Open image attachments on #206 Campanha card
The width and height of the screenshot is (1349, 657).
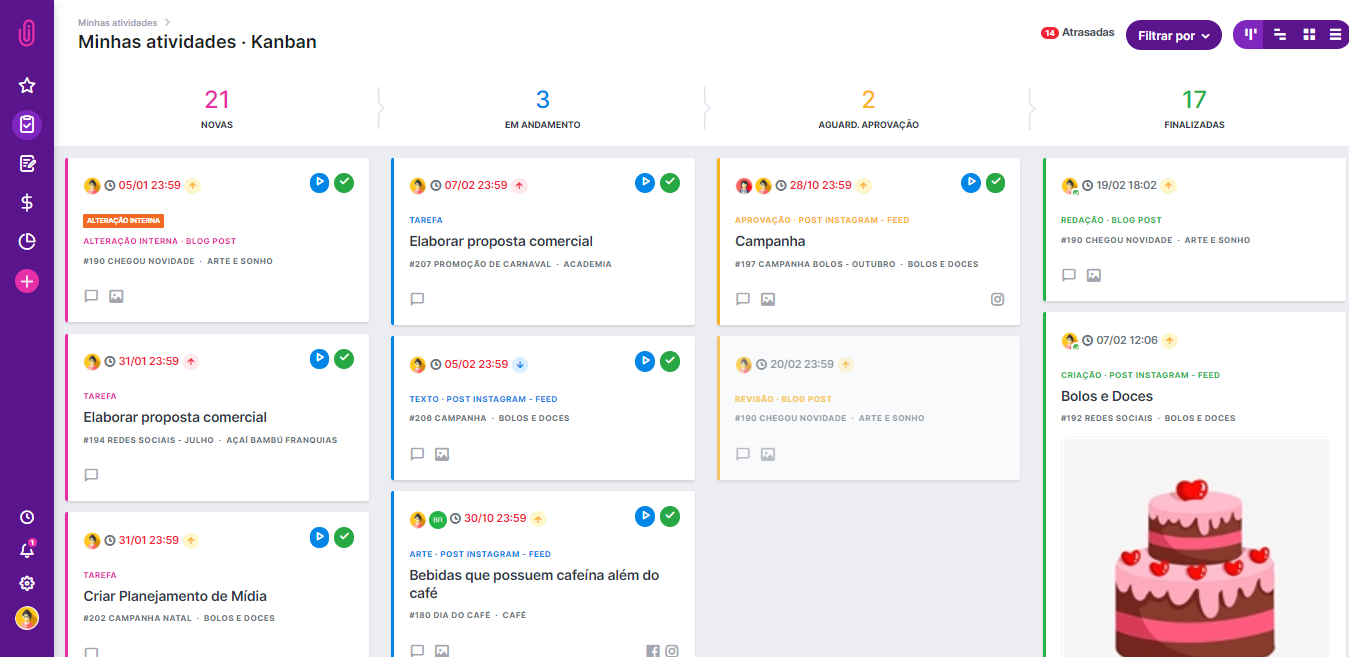pyautogui.click(x=442, y=454)
